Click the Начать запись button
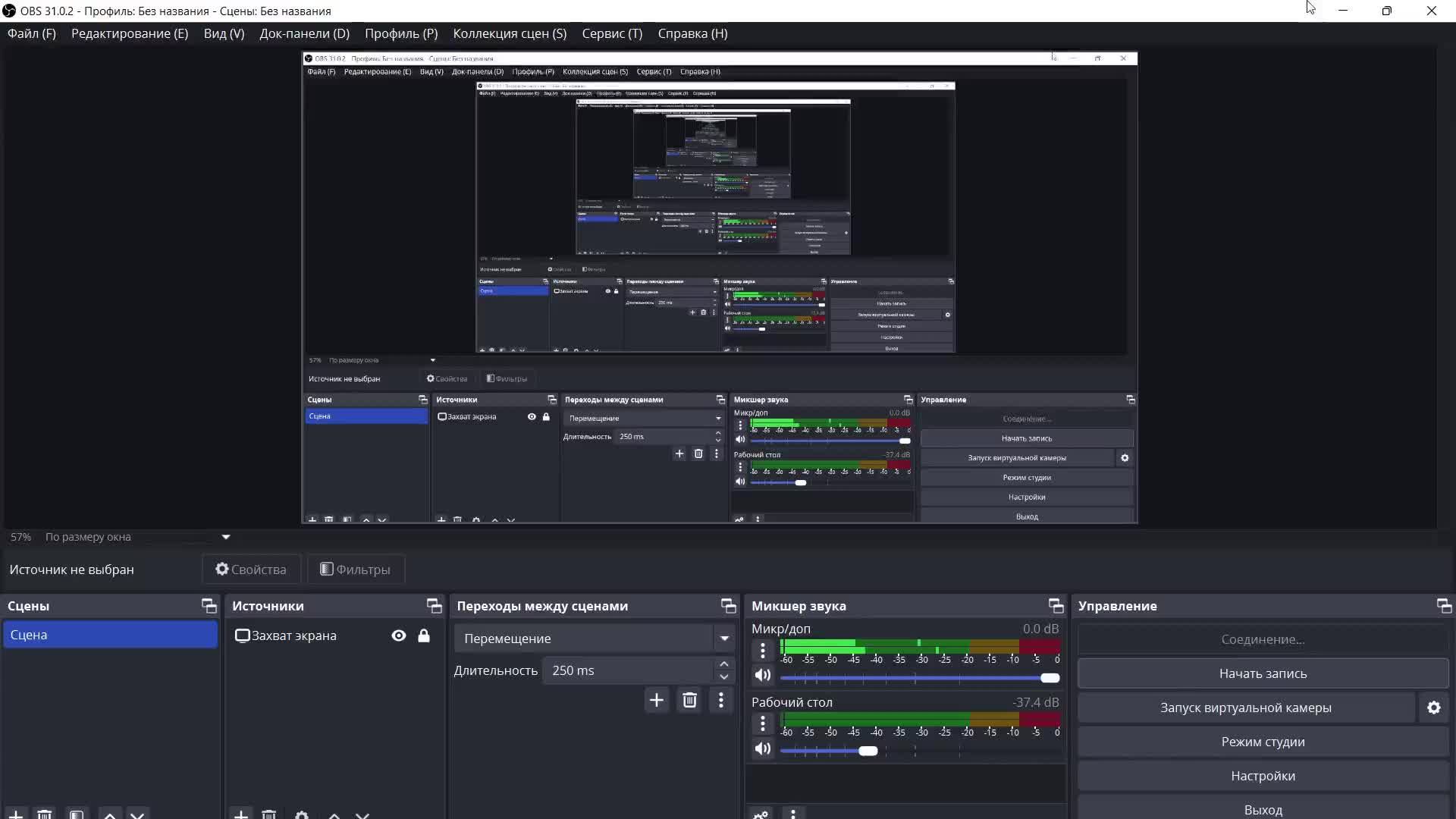This screenshot has height=819, width=1456. point(1263,673)
